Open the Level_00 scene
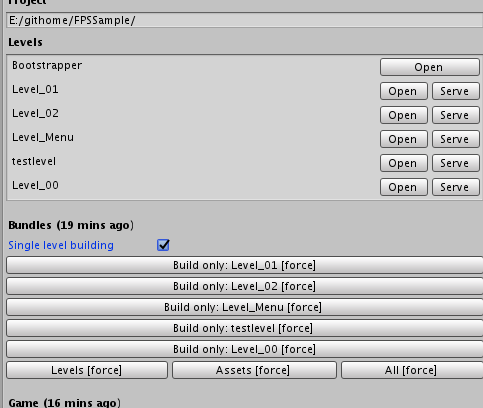The image size is (483, 408). point(404,187)
